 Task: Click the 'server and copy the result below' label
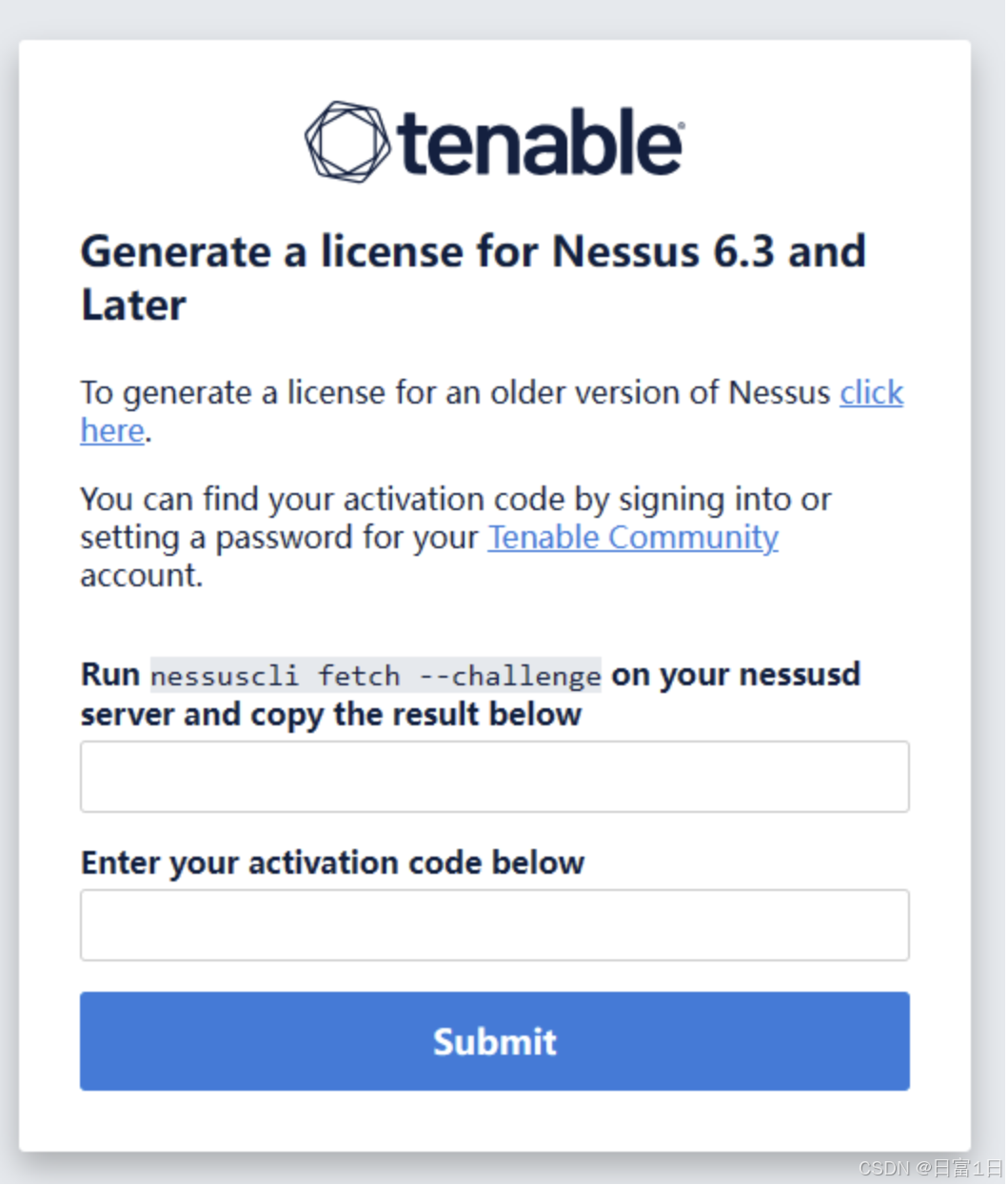pyautogui.click(x=330, y=714)
